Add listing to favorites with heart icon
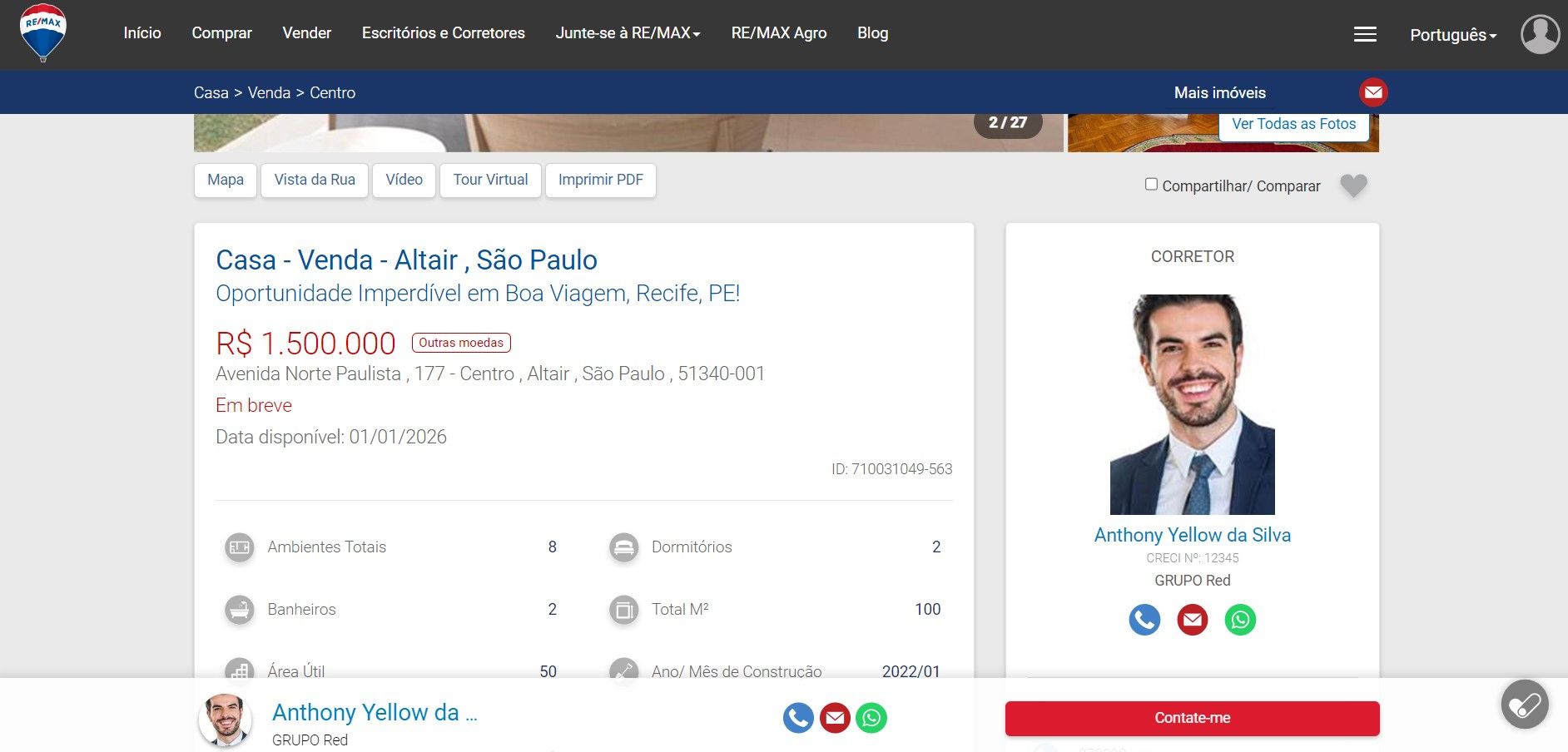 pos(1354,185)
